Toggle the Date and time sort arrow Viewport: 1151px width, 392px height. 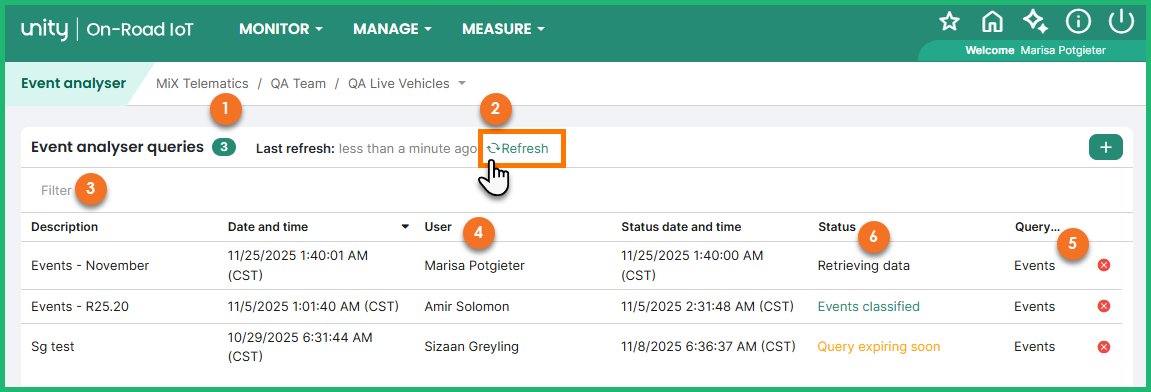point(405,227)
